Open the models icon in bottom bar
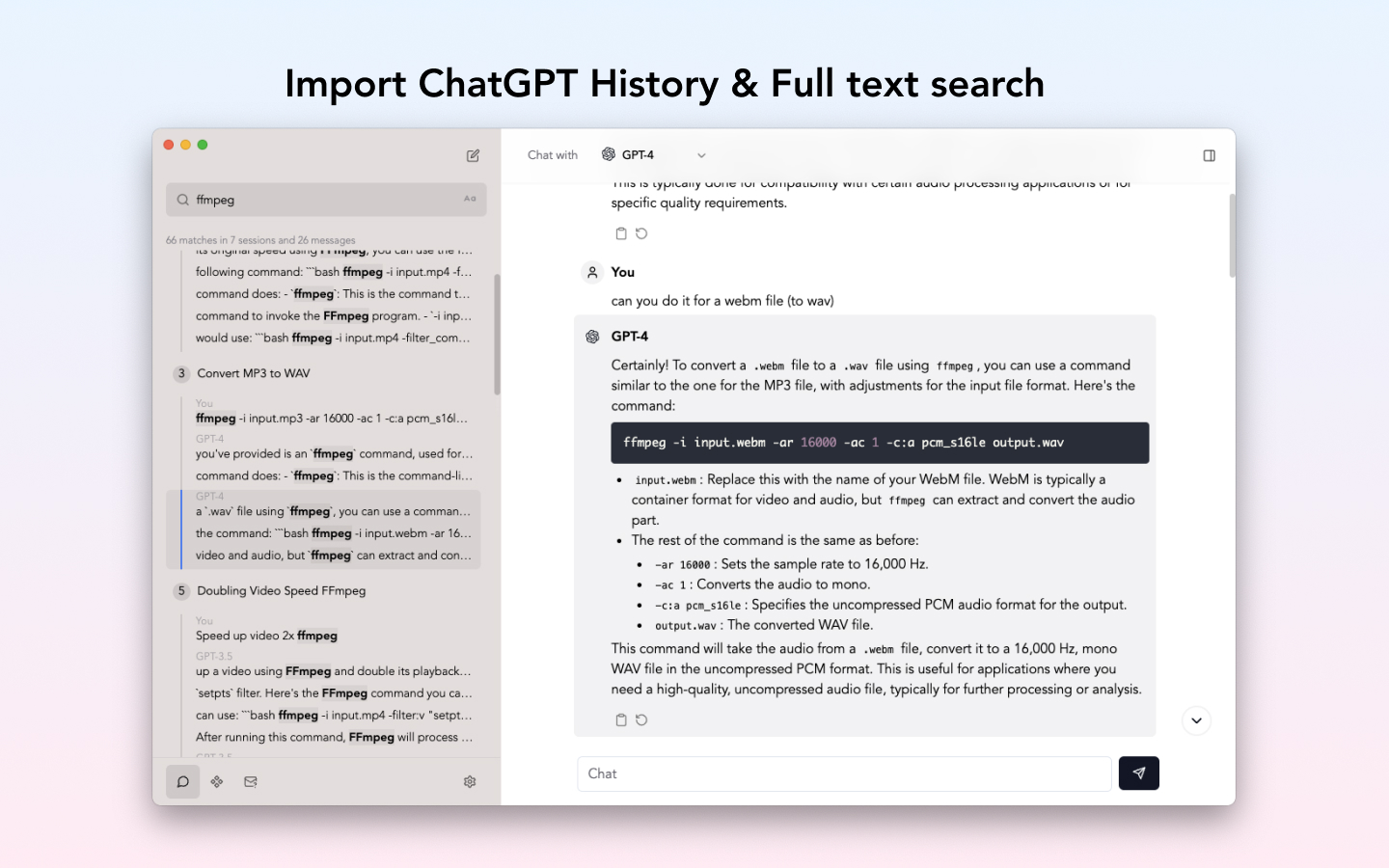1389x868 pixels. tap(217, 781)
